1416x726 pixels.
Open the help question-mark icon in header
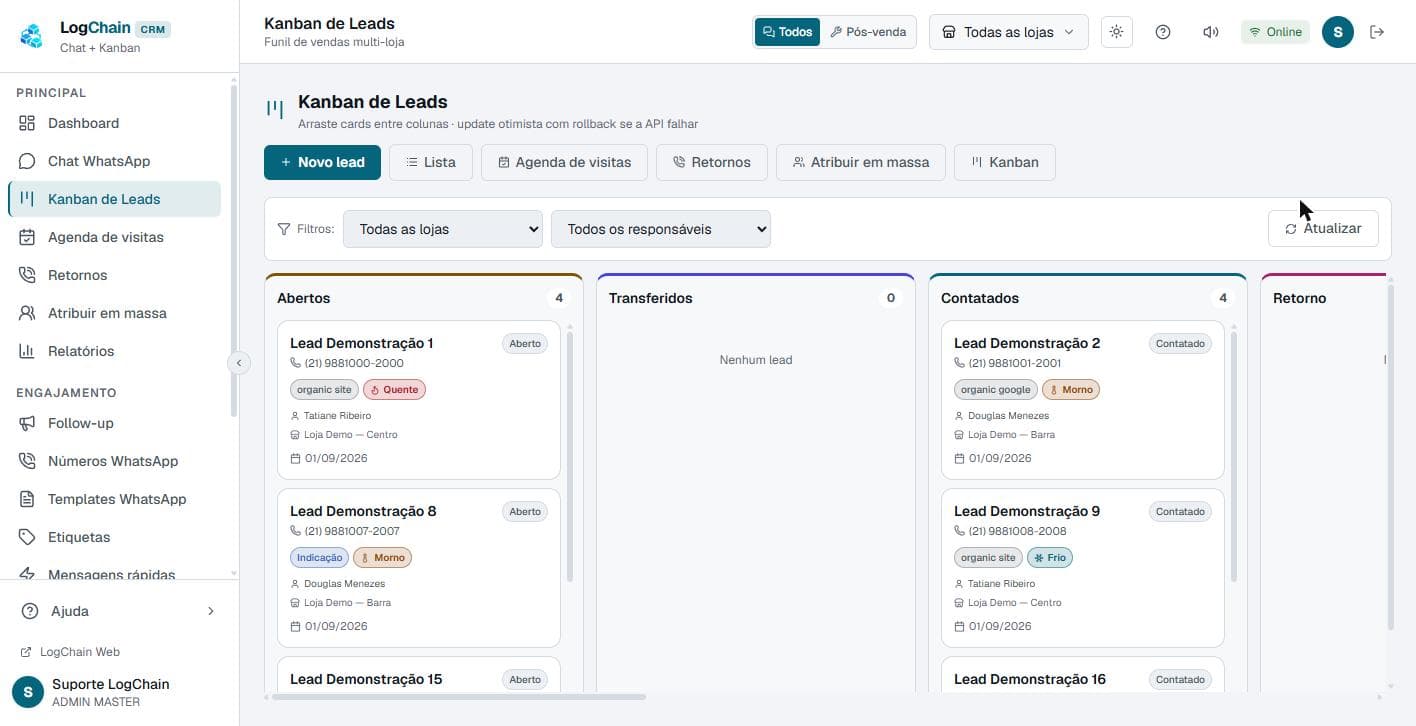point(1162,32)
